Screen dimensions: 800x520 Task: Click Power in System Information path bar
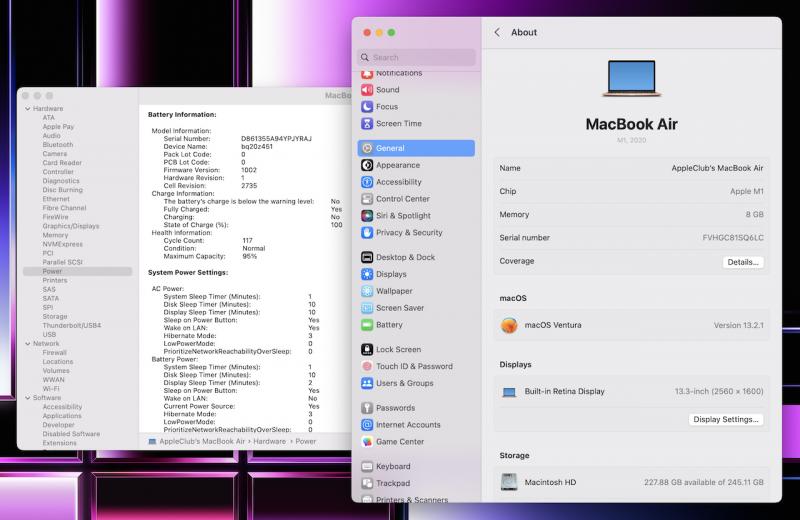point(306,441)
